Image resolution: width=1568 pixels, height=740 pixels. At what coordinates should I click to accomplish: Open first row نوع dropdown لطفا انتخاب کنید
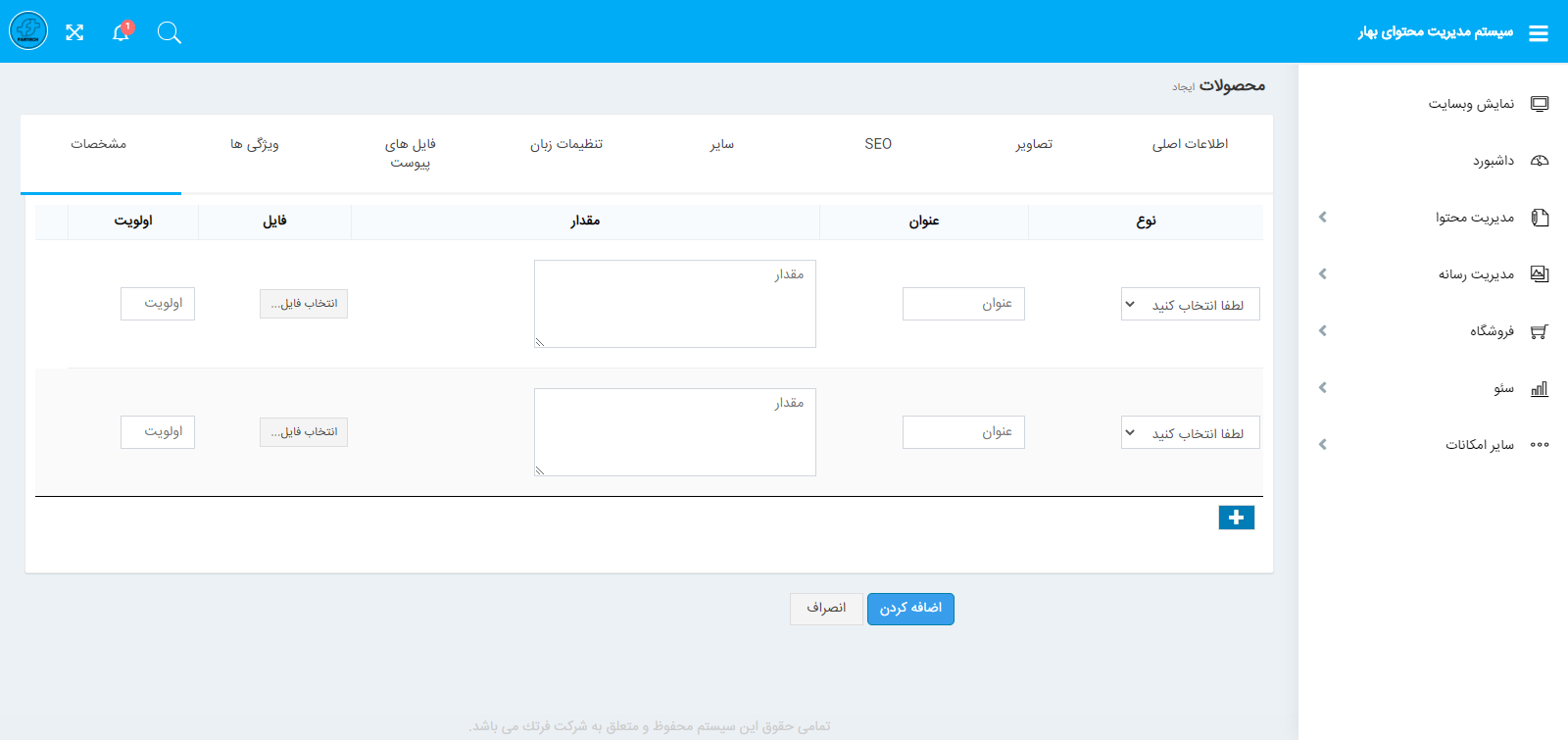point(1190,304)
